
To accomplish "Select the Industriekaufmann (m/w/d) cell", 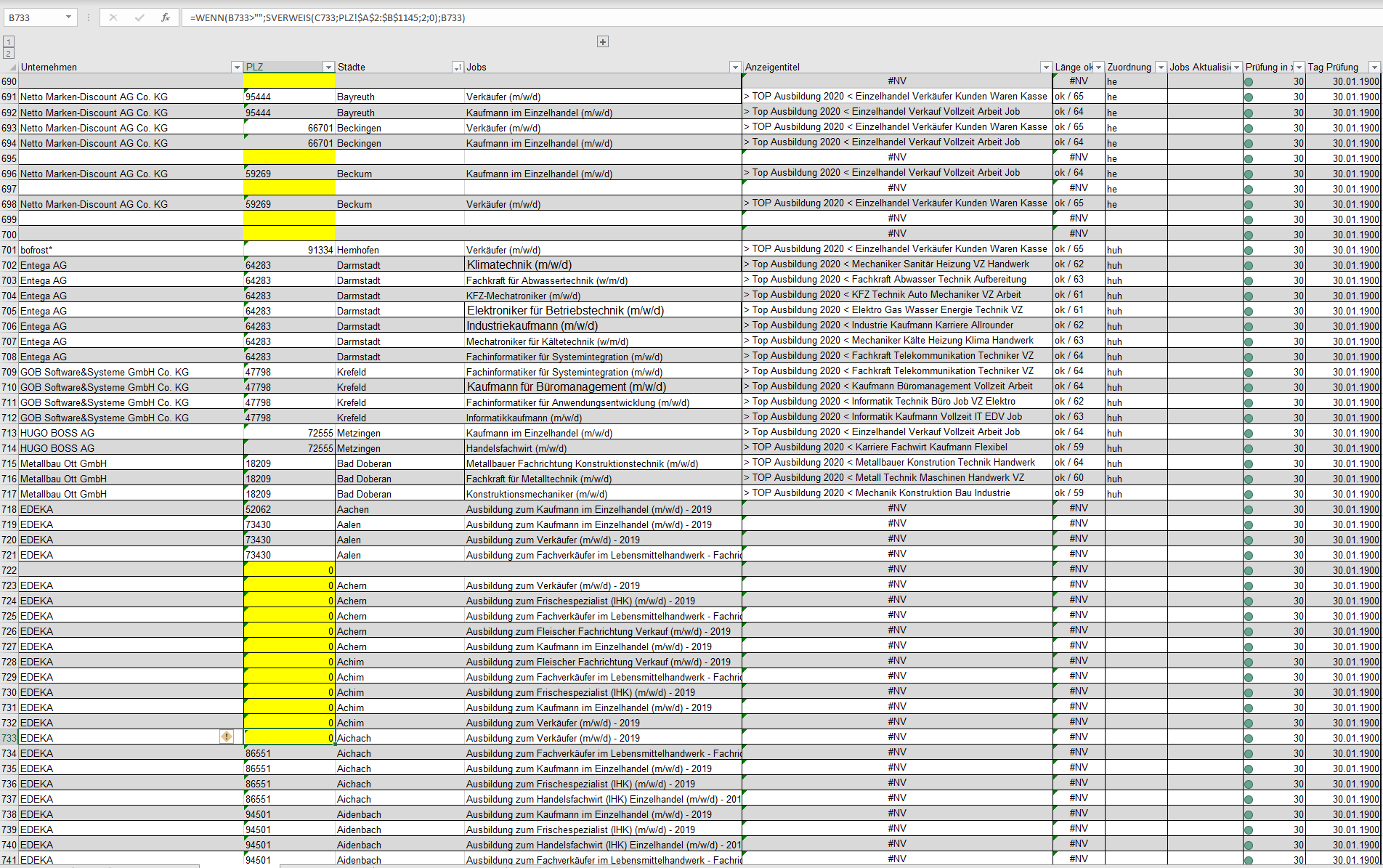I will pos(603,326).
